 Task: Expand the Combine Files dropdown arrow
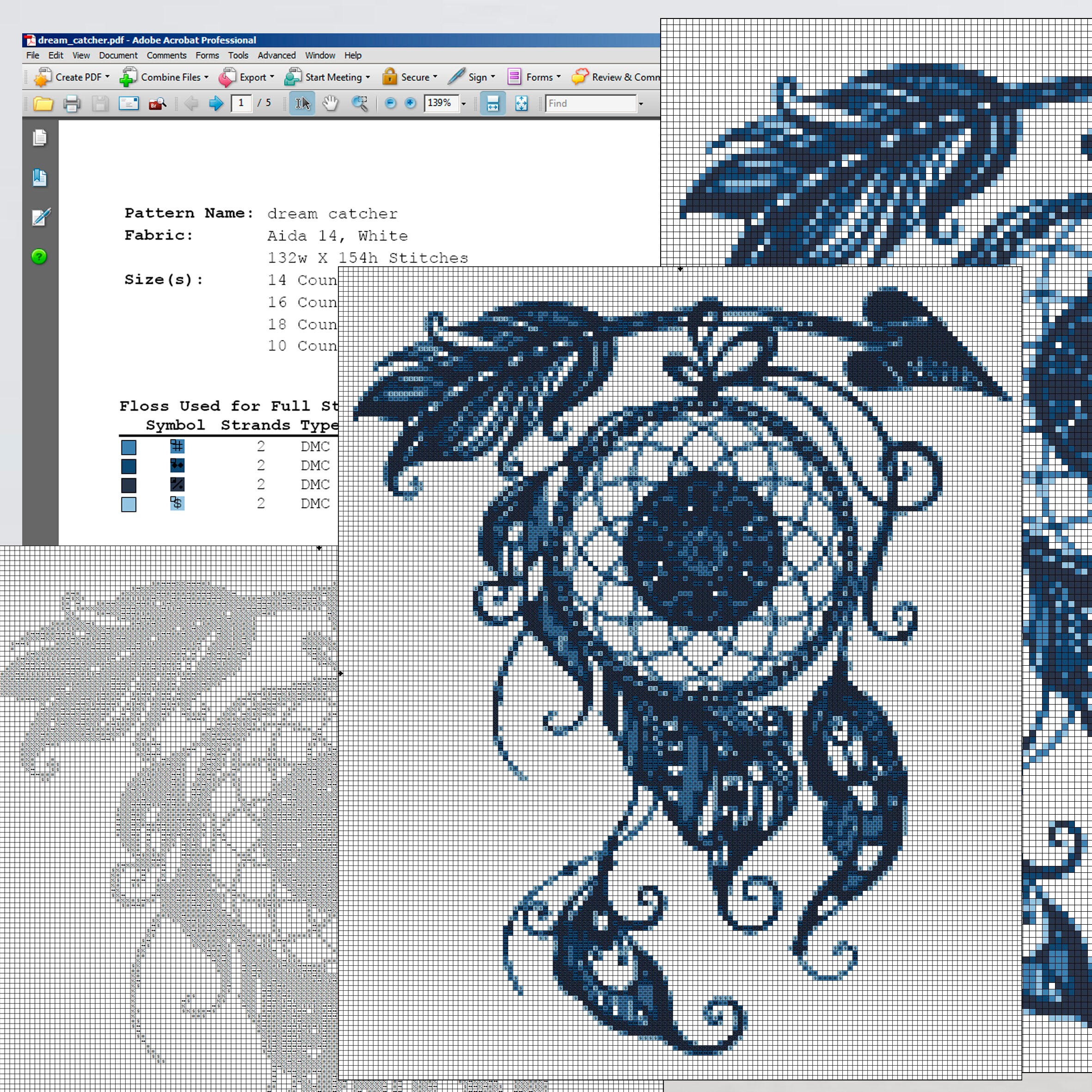[x=206, y=77]
